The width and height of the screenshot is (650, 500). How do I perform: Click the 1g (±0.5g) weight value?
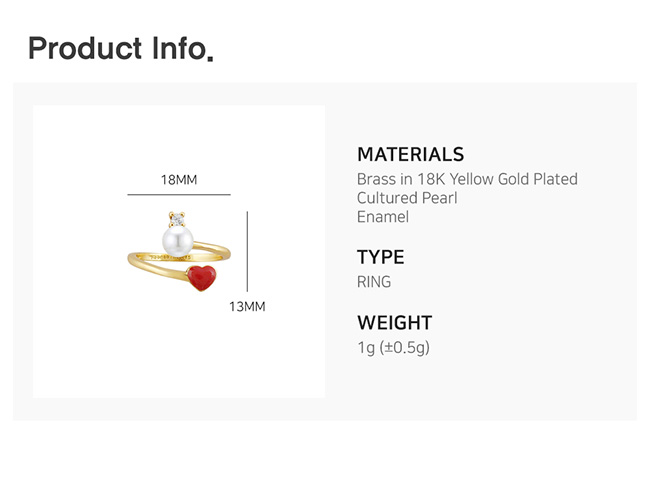pyautogui.click(x=393, y=347)
